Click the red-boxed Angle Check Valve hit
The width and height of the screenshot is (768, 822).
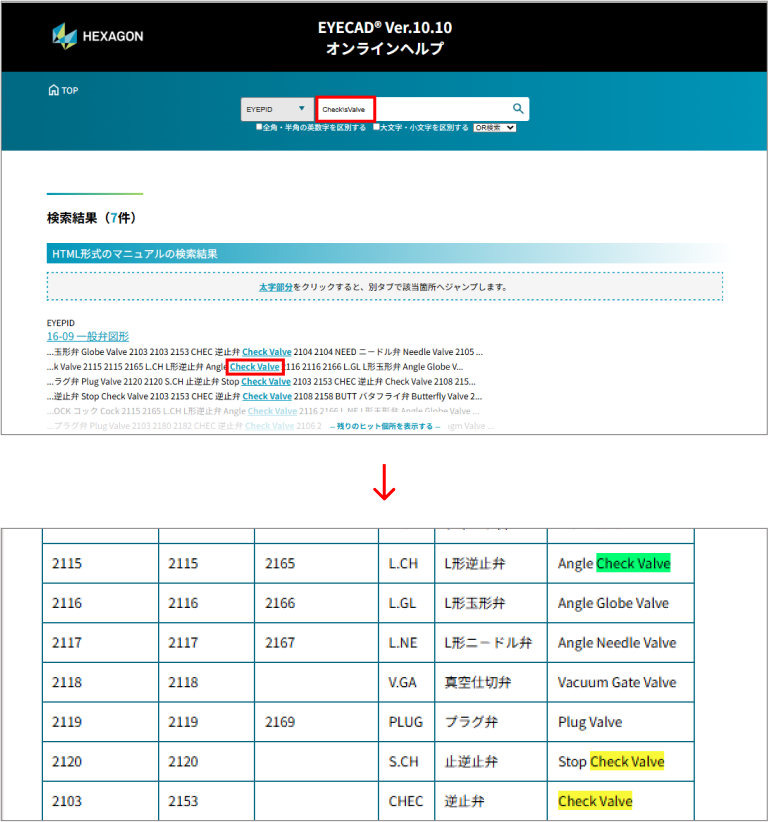(255, 367)
